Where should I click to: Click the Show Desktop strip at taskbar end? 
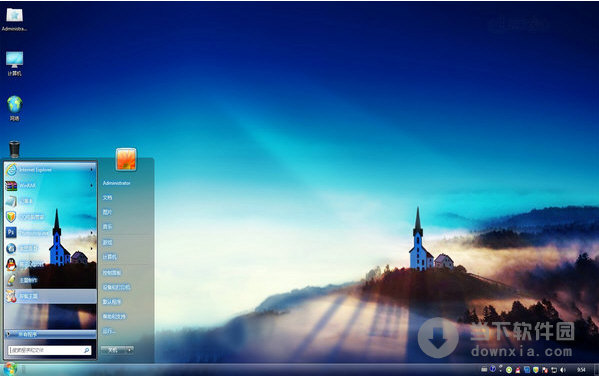coord(596,370)
